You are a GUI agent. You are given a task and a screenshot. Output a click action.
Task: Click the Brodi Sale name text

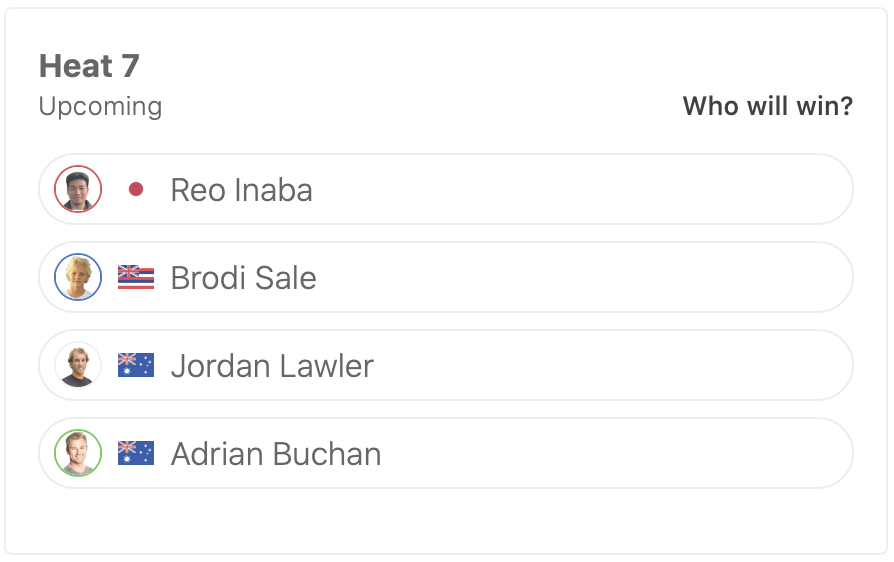pos(243,278)
